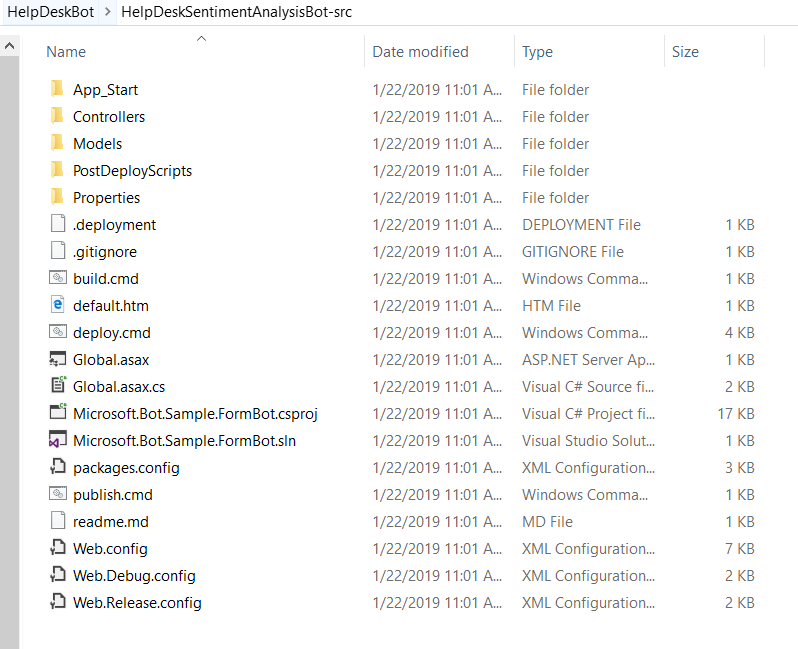Click the Web.Release.config file icon
This screenshot has width=798, height=649.
tap(58, 602)
